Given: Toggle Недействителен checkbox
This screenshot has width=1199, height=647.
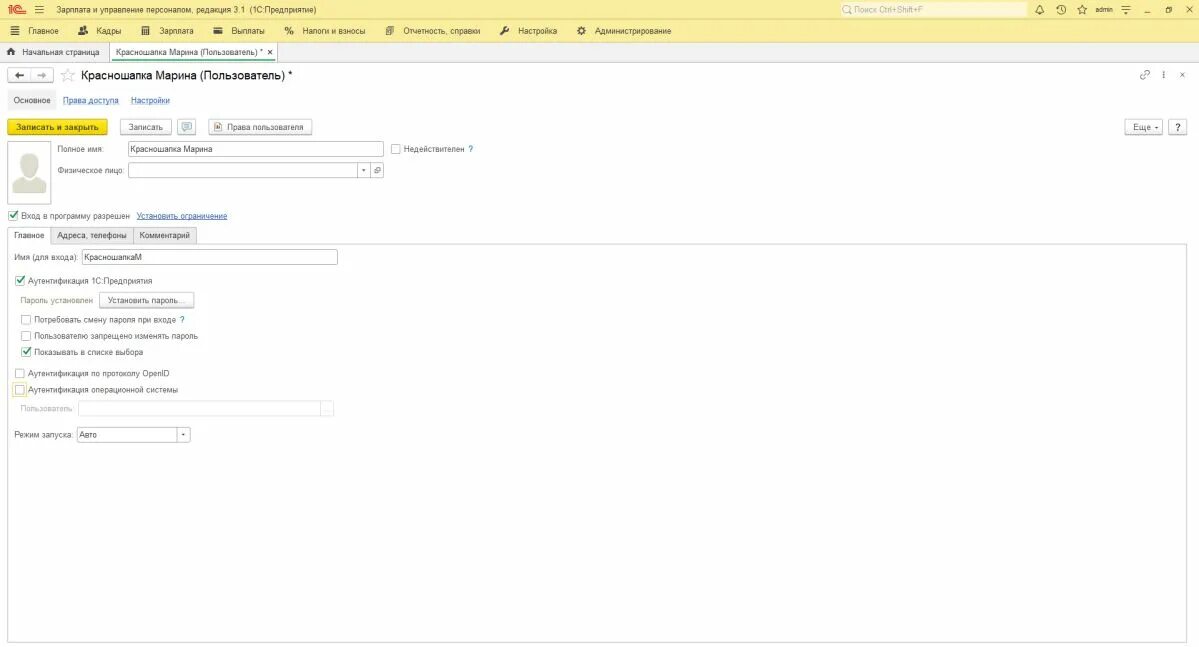Looking at the screenshot, I should click(395, 149).
